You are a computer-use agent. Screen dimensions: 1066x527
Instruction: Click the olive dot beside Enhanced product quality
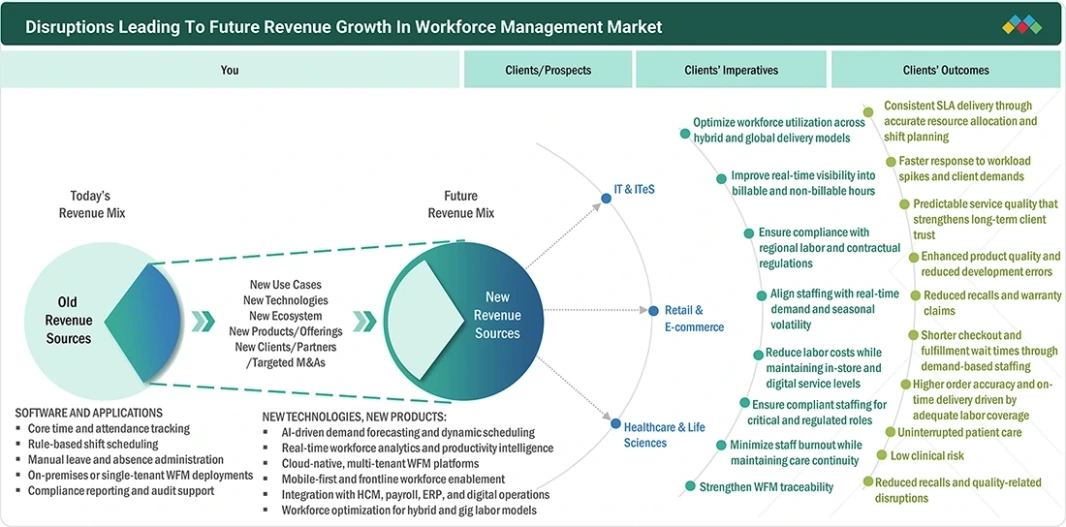click(913, 257)
